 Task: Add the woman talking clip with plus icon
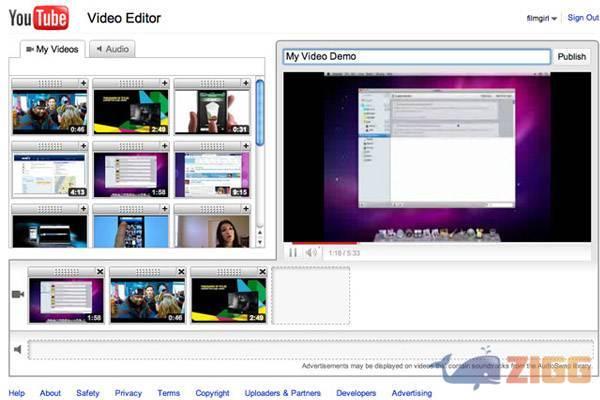click(x=246, y=209)
